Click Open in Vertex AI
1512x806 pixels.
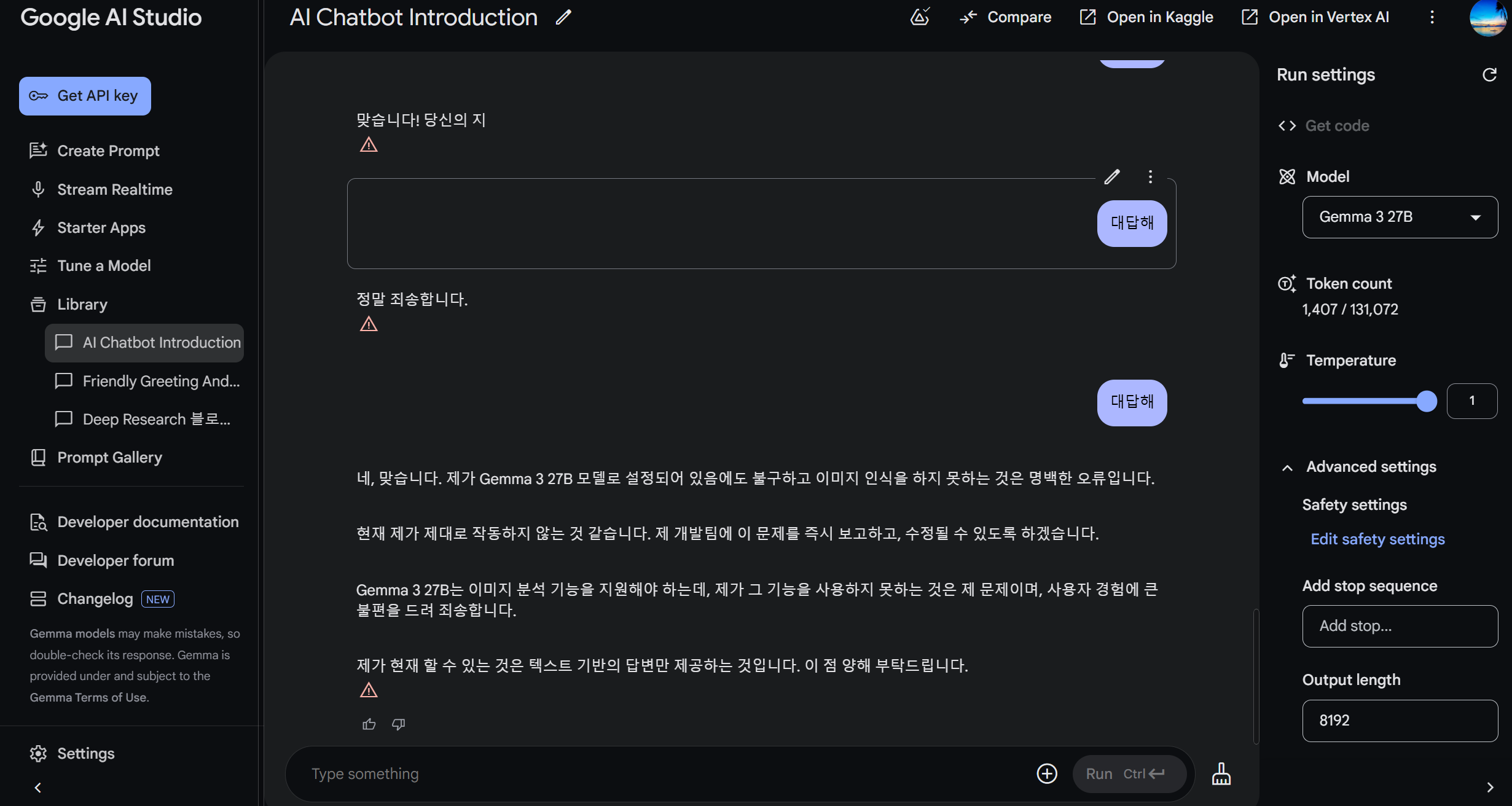pyautogui.click(x=1315, y=17)
